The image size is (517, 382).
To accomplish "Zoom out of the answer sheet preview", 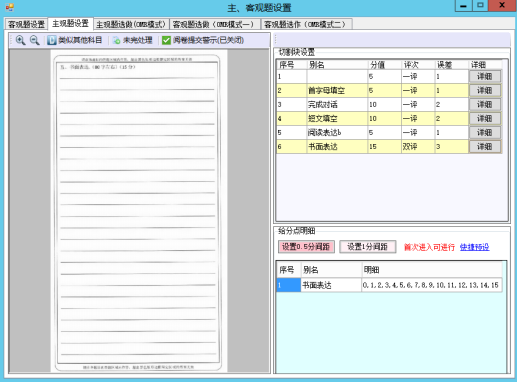I will [35, 40].
